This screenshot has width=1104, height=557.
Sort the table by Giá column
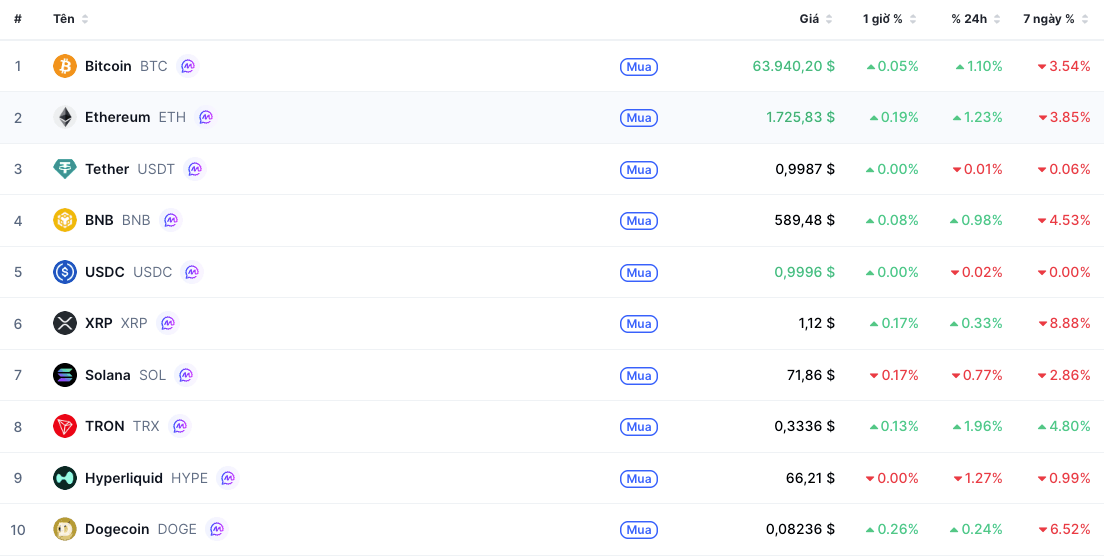click(816, 19)
